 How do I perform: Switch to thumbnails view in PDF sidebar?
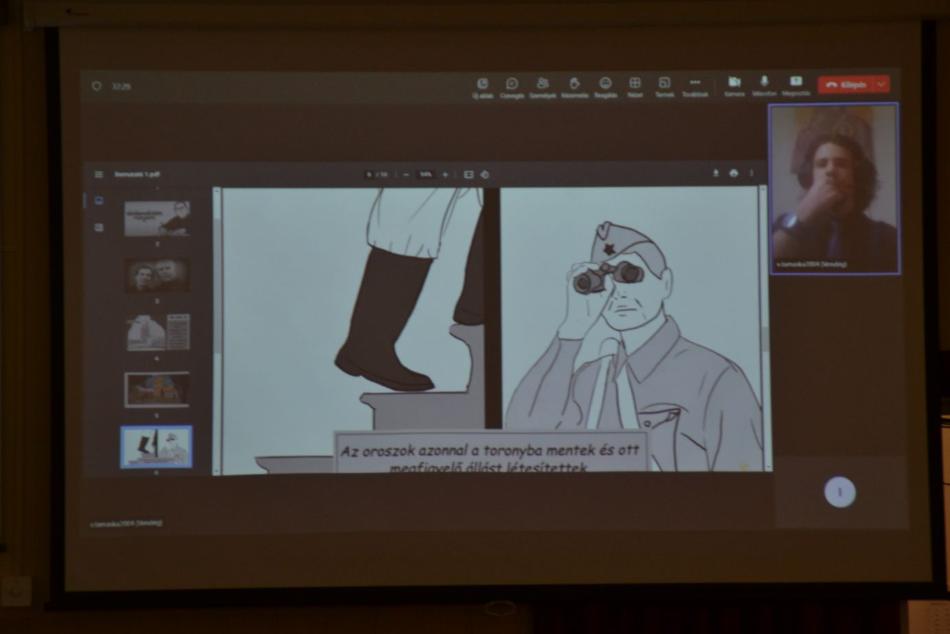pyautogui.click(x=99, y=200)
